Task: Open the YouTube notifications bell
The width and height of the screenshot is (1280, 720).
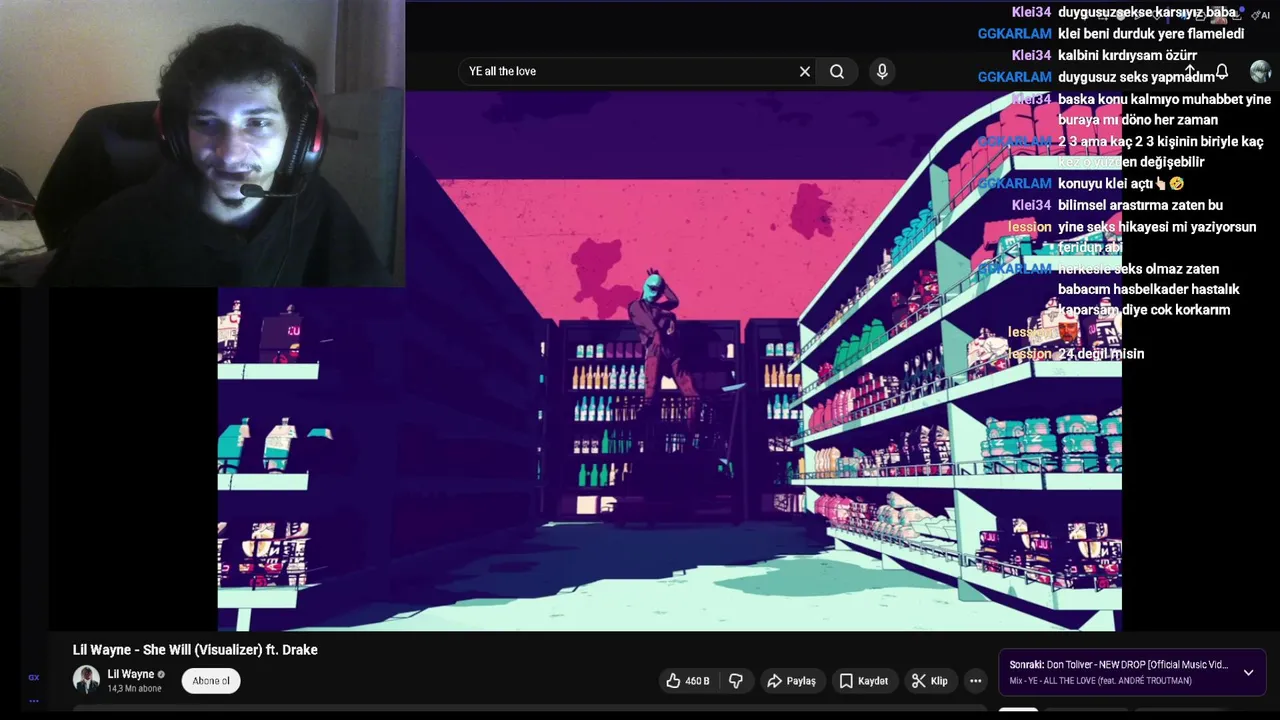Action: (x=1221, y=72)
